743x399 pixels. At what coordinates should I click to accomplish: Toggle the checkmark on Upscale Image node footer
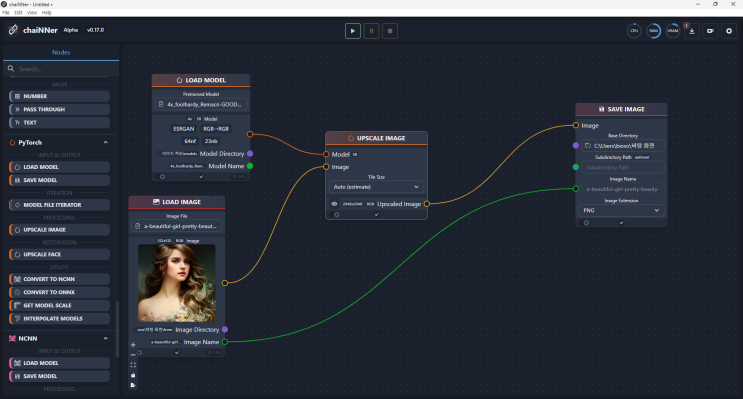click(x=377, y=215)
